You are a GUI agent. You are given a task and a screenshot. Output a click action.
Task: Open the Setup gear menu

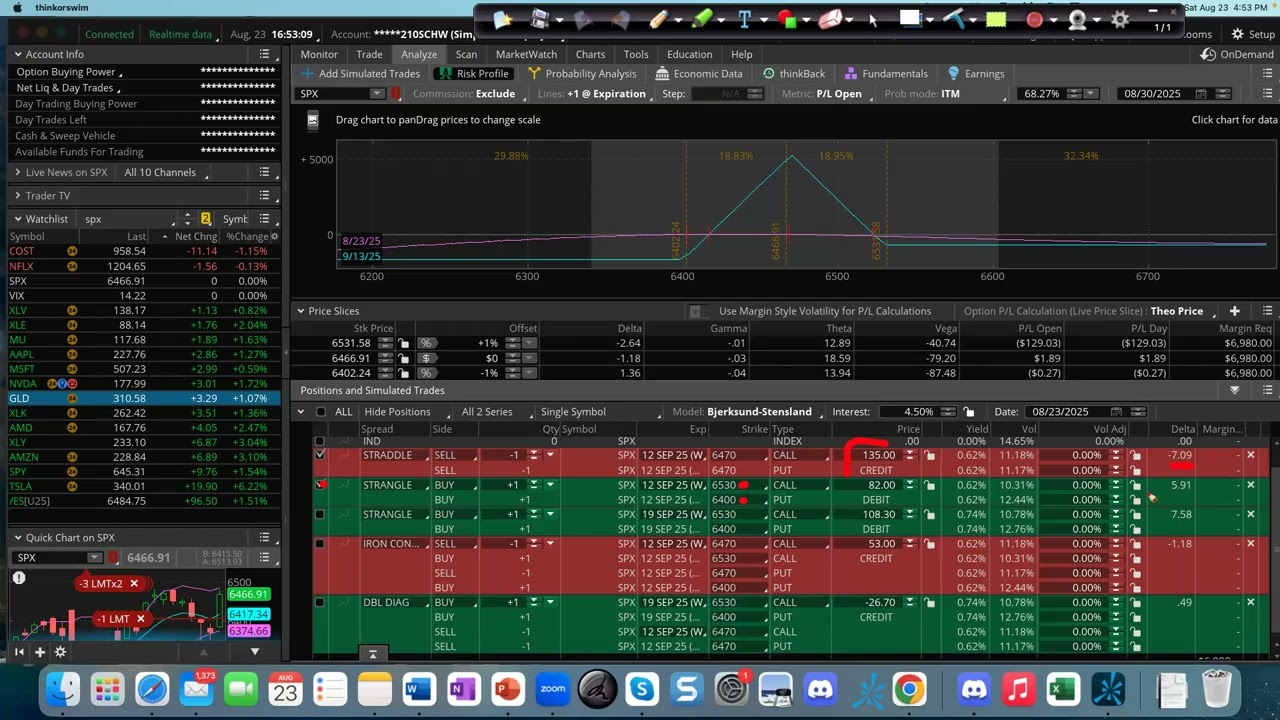point(1252,34)
